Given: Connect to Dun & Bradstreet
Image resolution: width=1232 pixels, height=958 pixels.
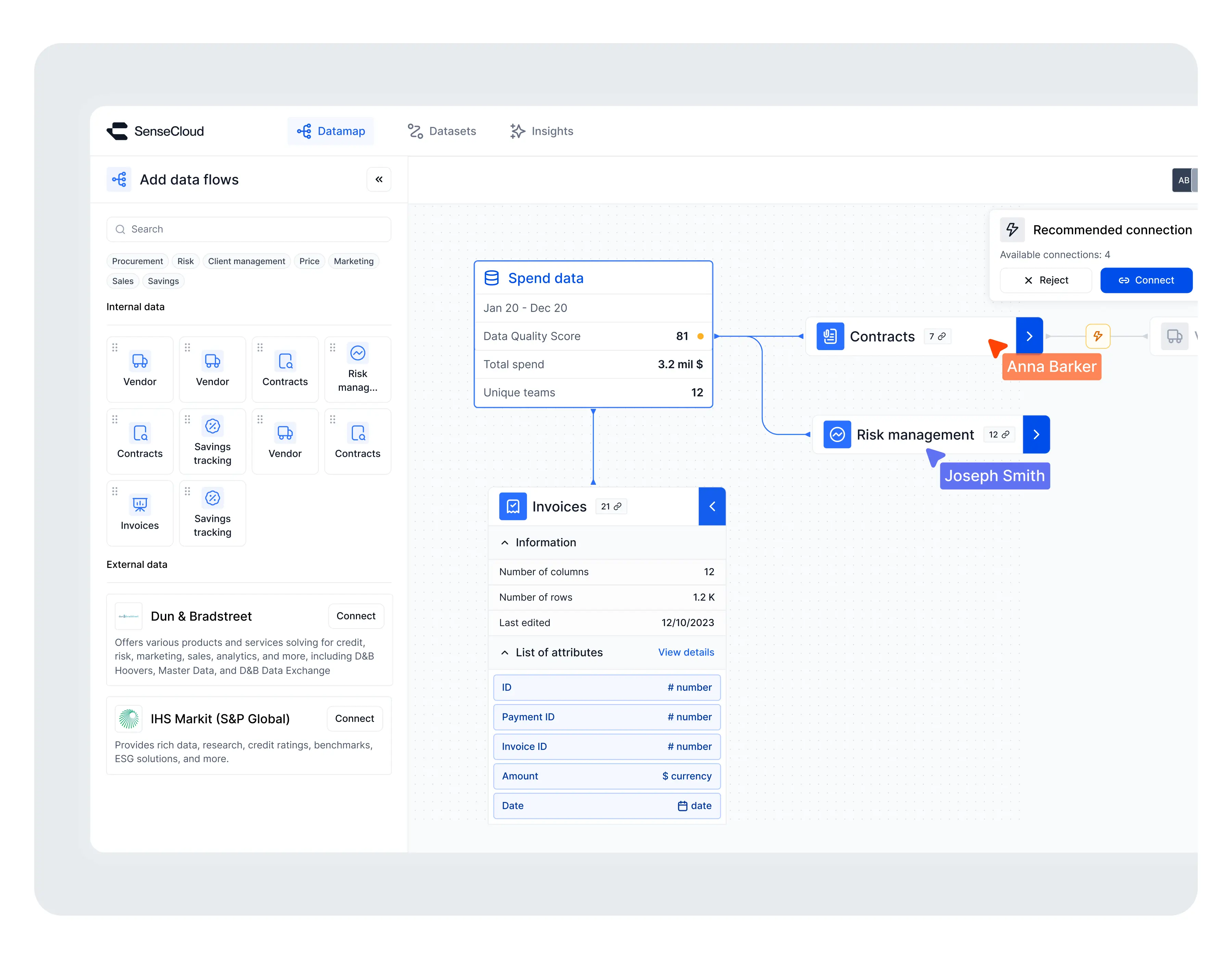Looking at the screenshot, I should 355,616.
